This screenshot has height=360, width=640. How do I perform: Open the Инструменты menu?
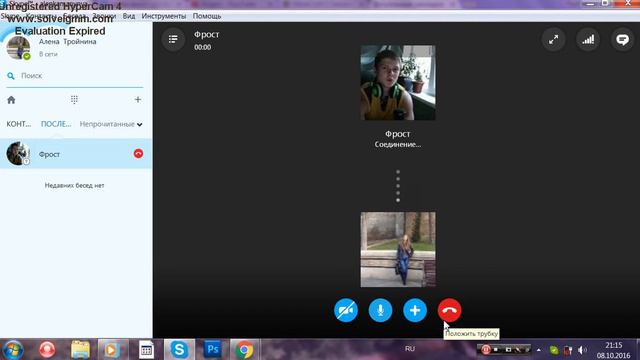pos(164,16)
